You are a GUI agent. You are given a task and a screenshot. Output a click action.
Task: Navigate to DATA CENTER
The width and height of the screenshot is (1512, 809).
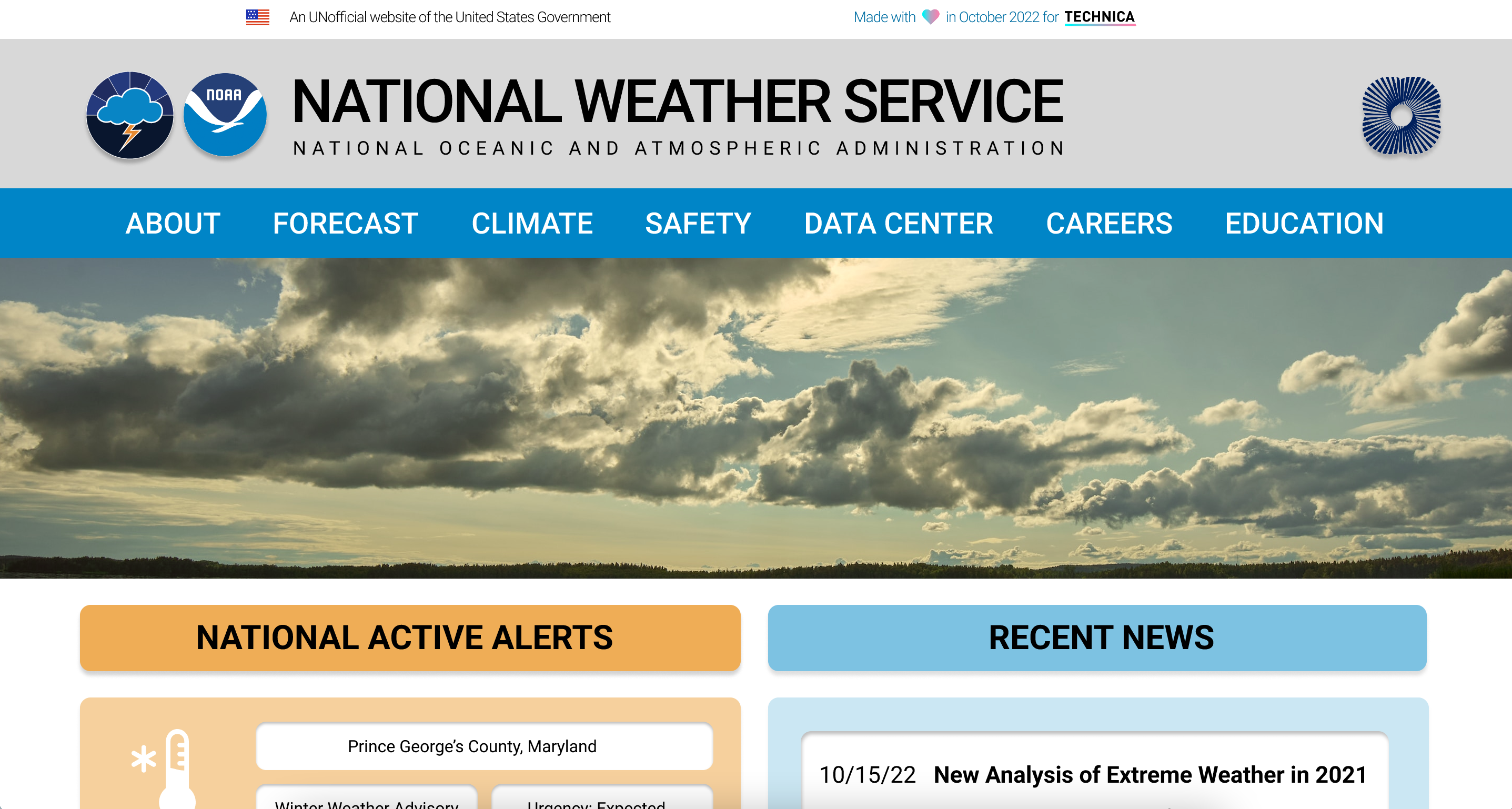click(899, 224)
